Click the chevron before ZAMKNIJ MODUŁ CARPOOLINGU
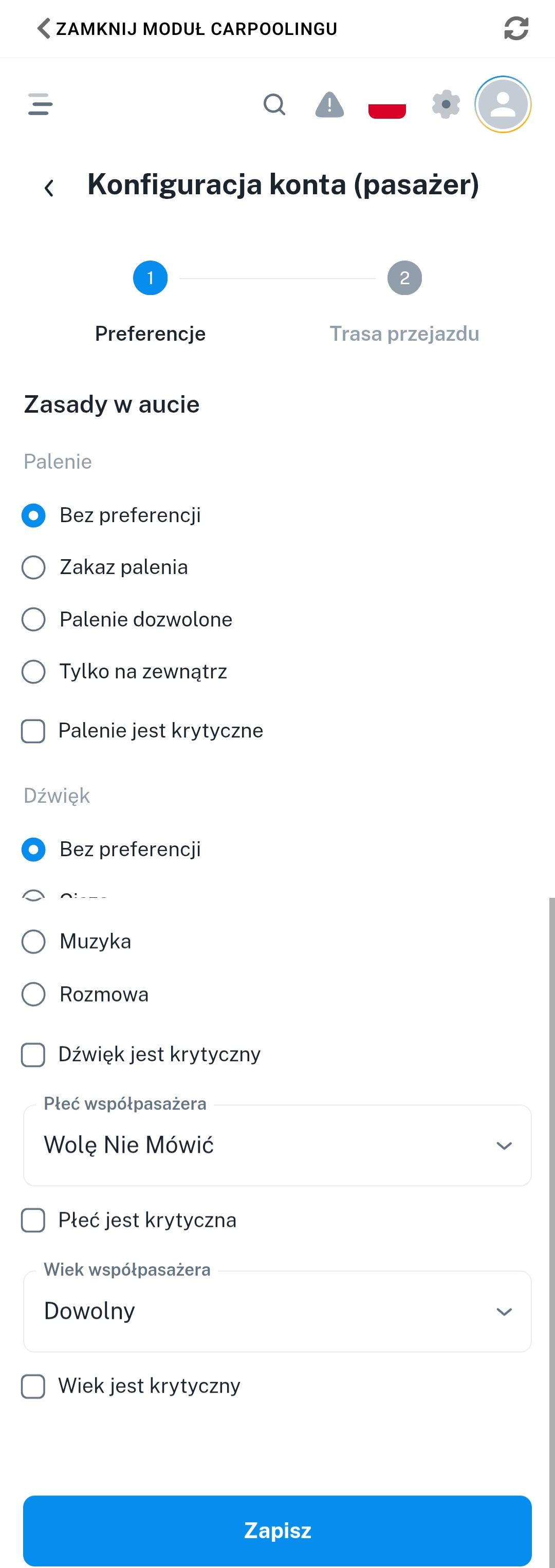The width and height of the screenshot is (555, 1568). [42, 28]
